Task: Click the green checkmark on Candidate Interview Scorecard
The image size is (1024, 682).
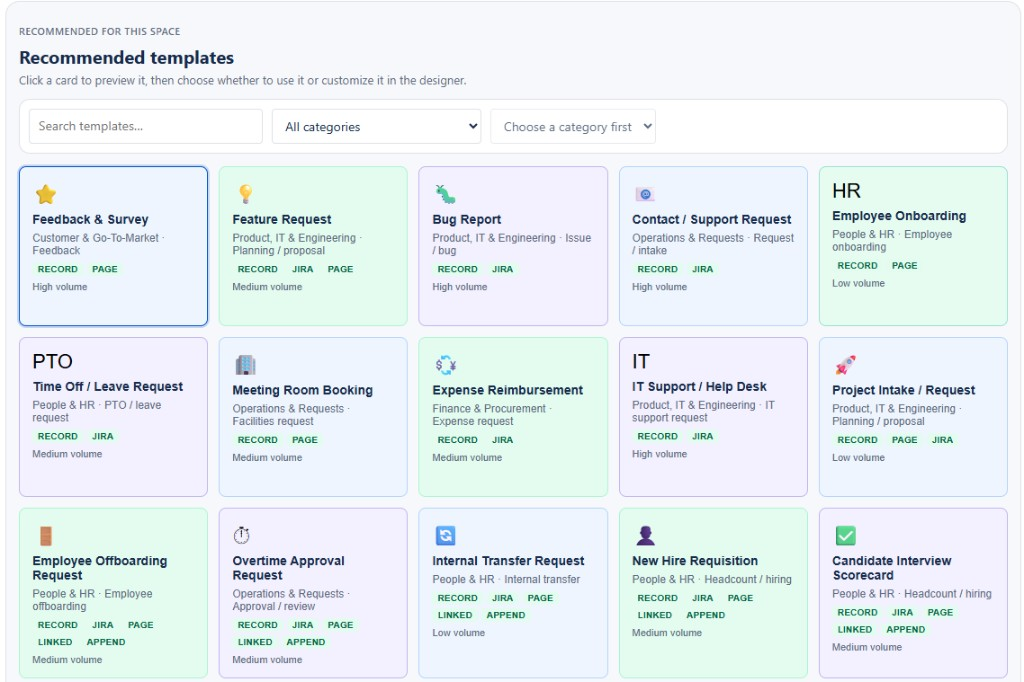Action: point(845,536)
